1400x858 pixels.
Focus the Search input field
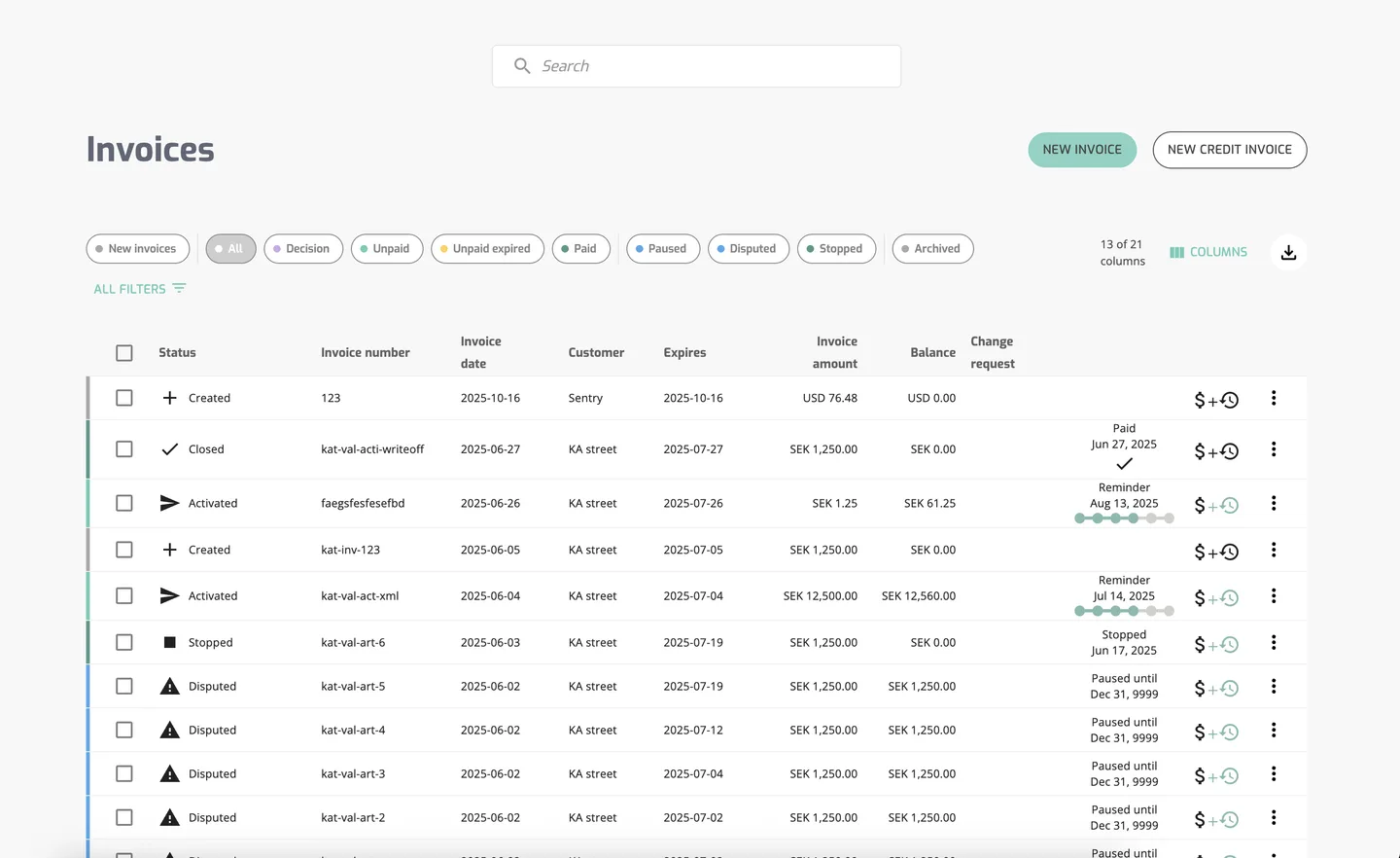696,66
